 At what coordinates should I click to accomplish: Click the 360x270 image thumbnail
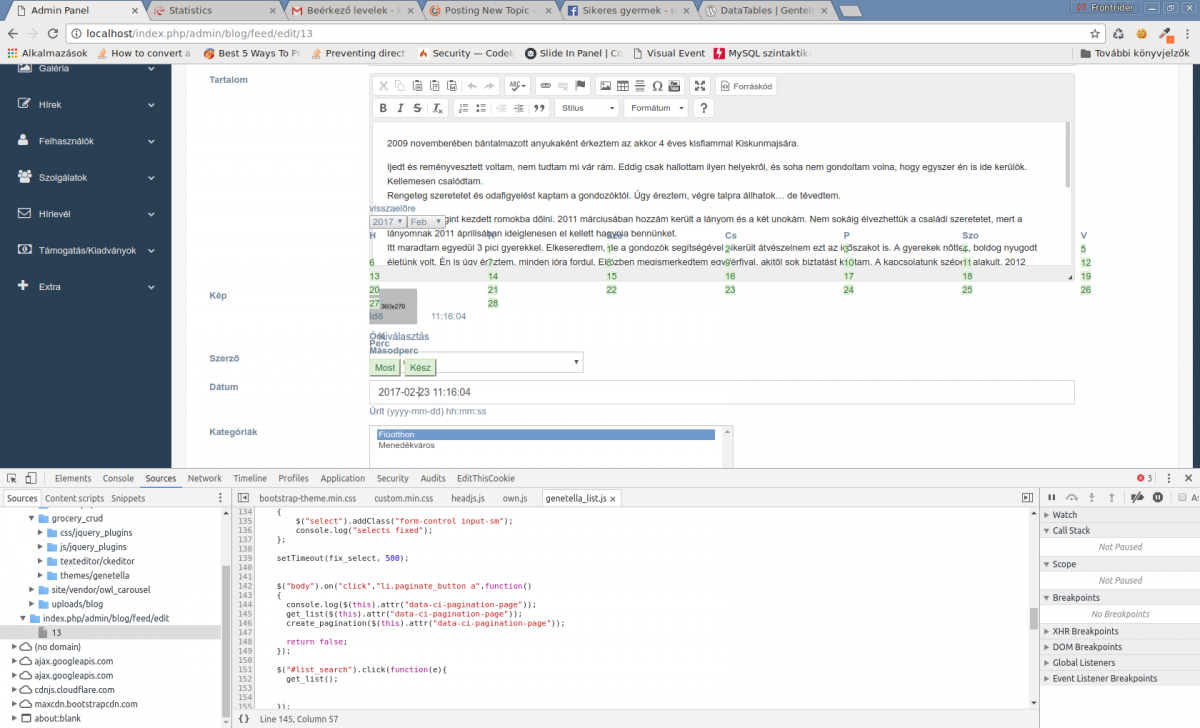pos(392,306)
